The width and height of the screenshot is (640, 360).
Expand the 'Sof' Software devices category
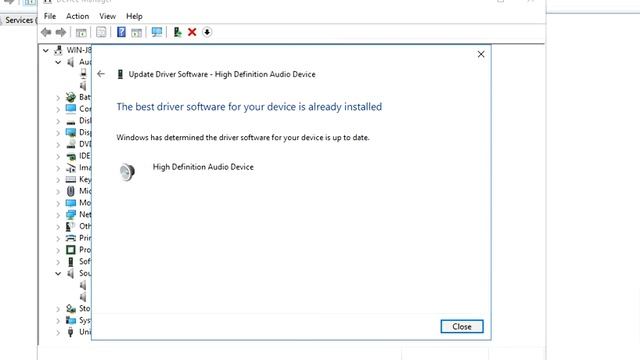(x=58, y=262)
